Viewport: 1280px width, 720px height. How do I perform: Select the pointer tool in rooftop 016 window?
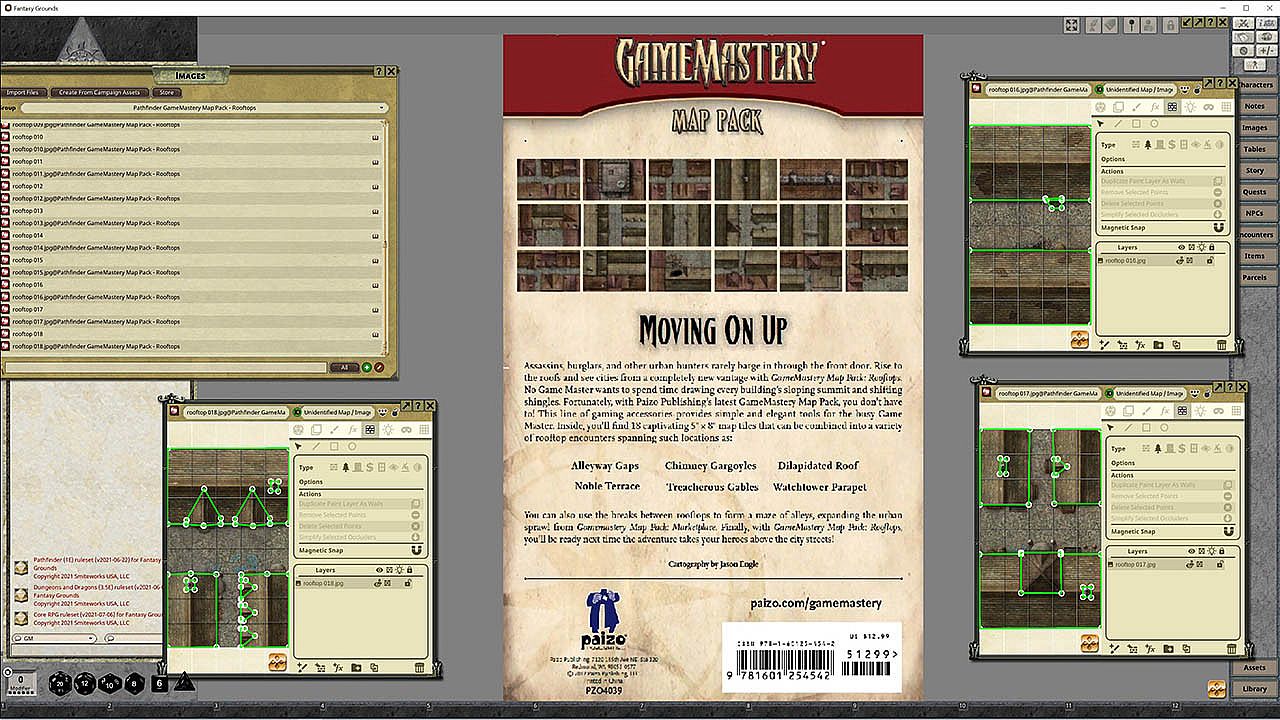click(x=1100, y=124)
